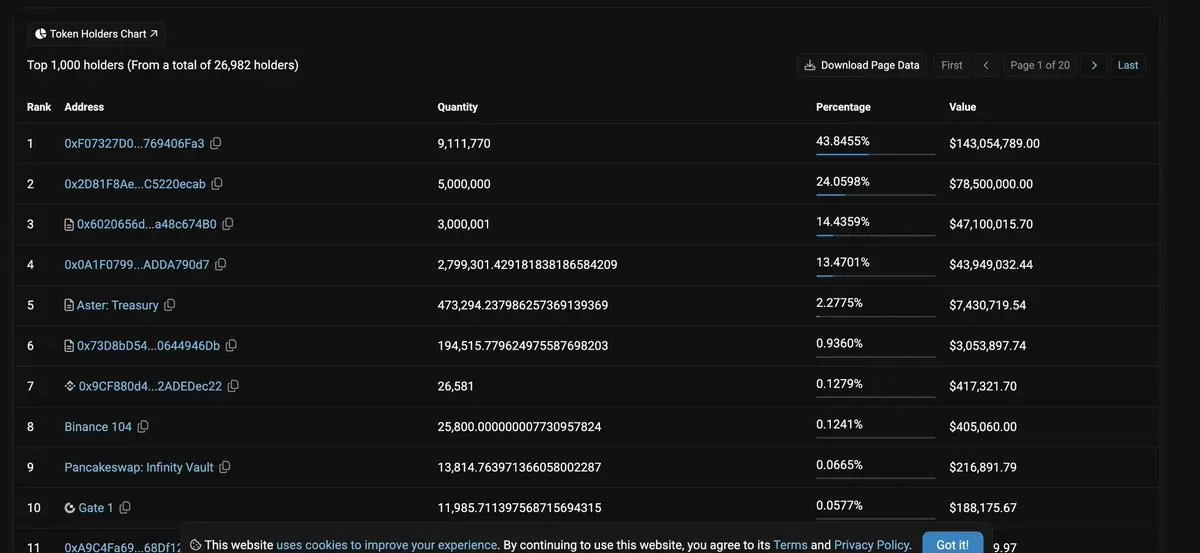
Task: Go to previous page with left chevron
Action: click(x=986, y=65)
